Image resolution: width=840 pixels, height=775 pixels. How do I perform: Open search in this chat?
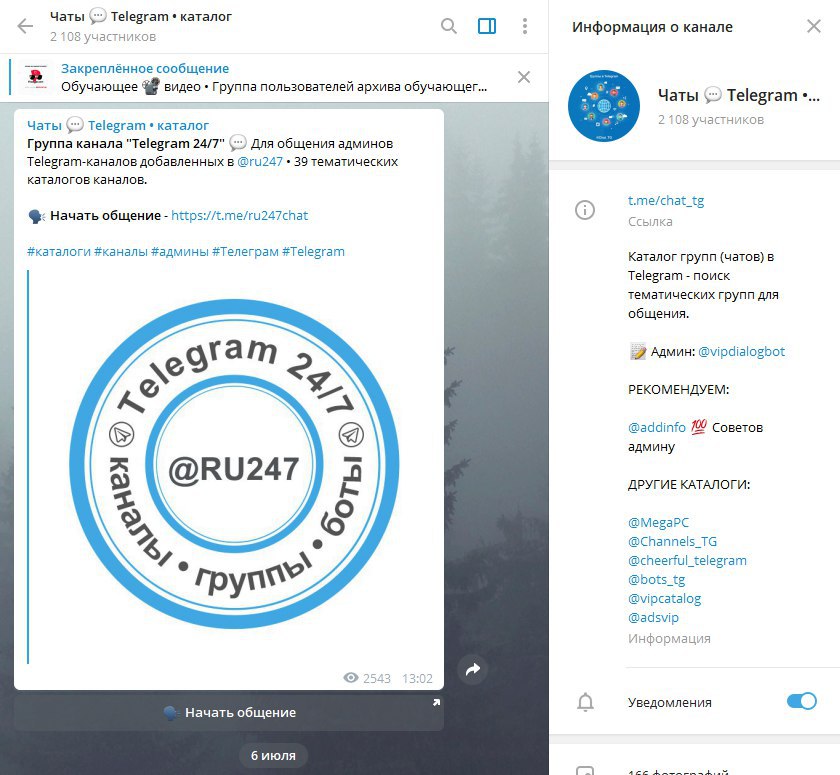click(x=448, y=26)
